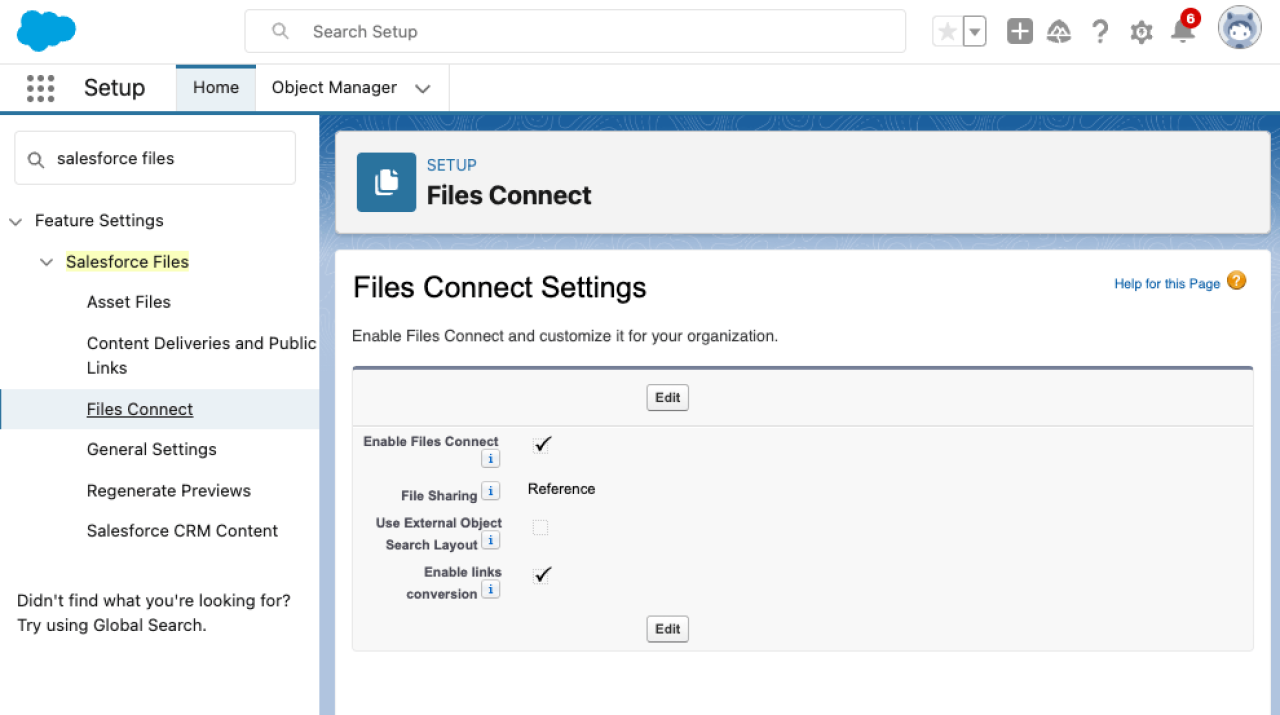Click the Enable Files Connect label

point(431,441)
